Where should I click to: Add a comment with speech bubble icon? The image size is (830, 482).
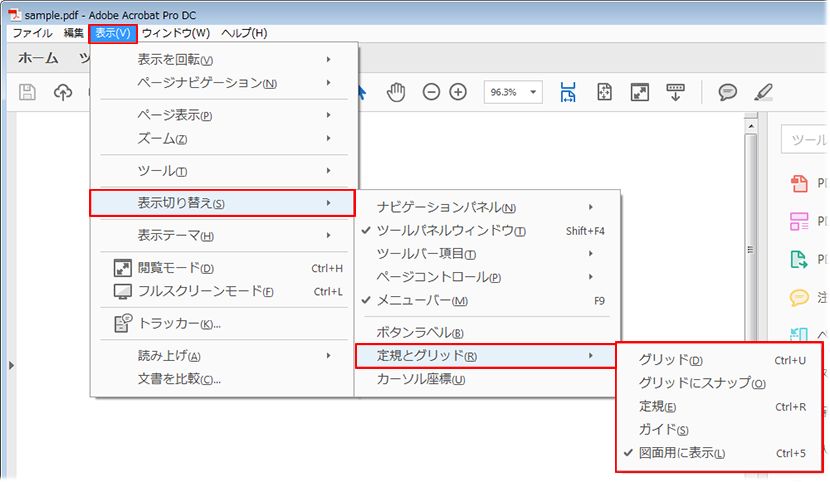727,92
